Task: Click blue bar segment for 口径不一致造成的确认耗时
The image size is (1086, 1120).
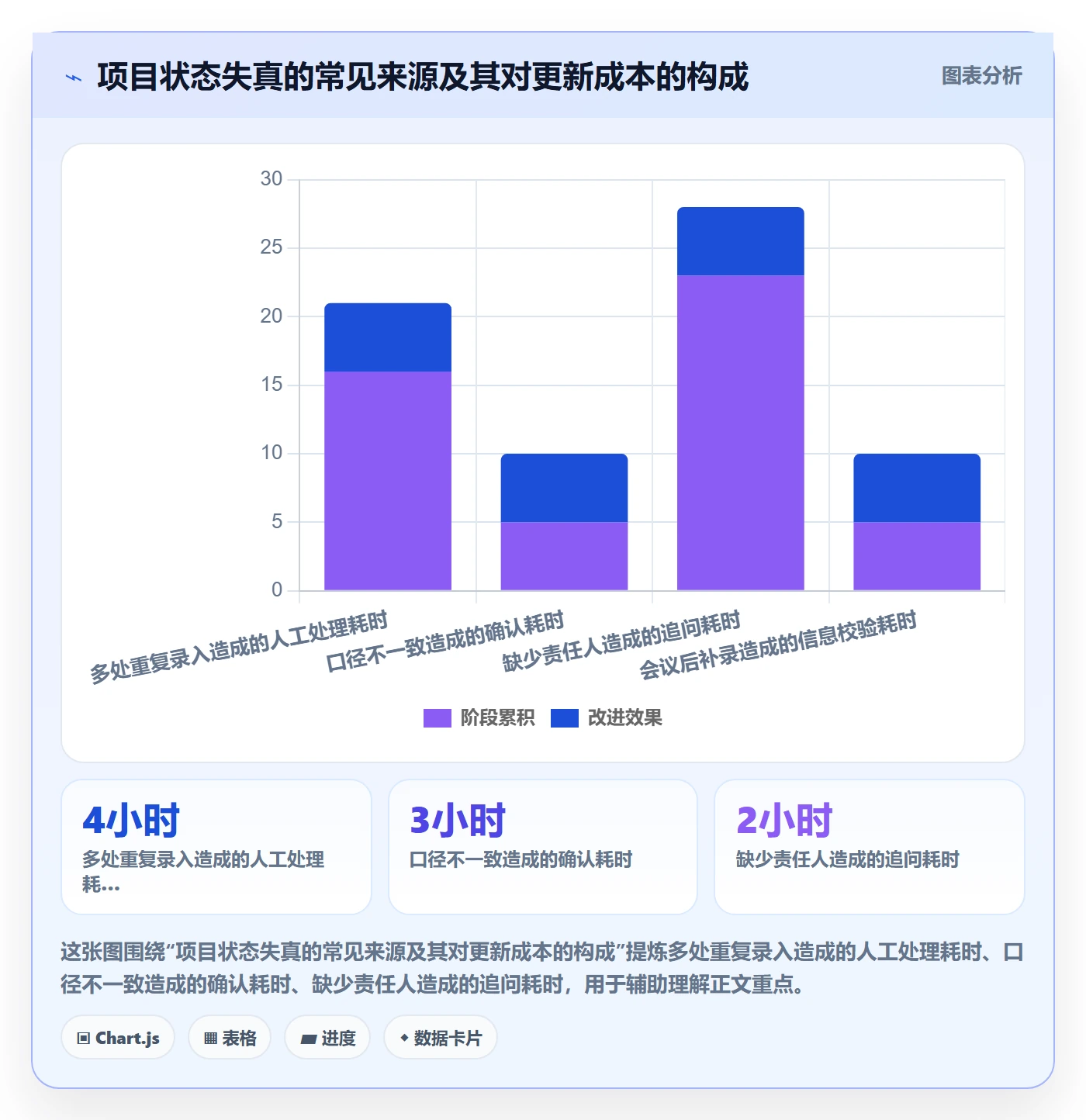Action: [564, 488]
